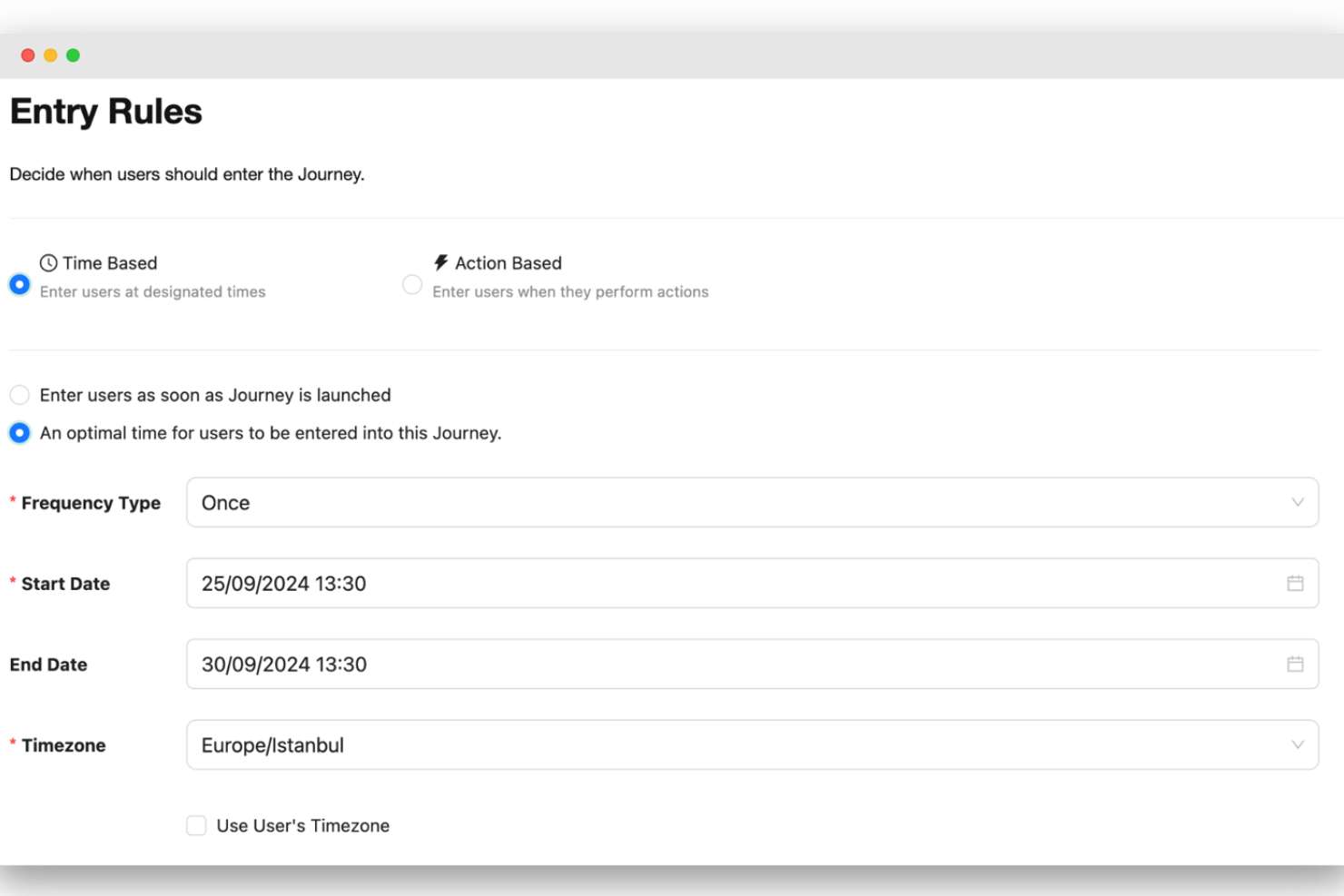
Task: Click the Timezone dropdown chevron
Action: (x=1298, y=744)
